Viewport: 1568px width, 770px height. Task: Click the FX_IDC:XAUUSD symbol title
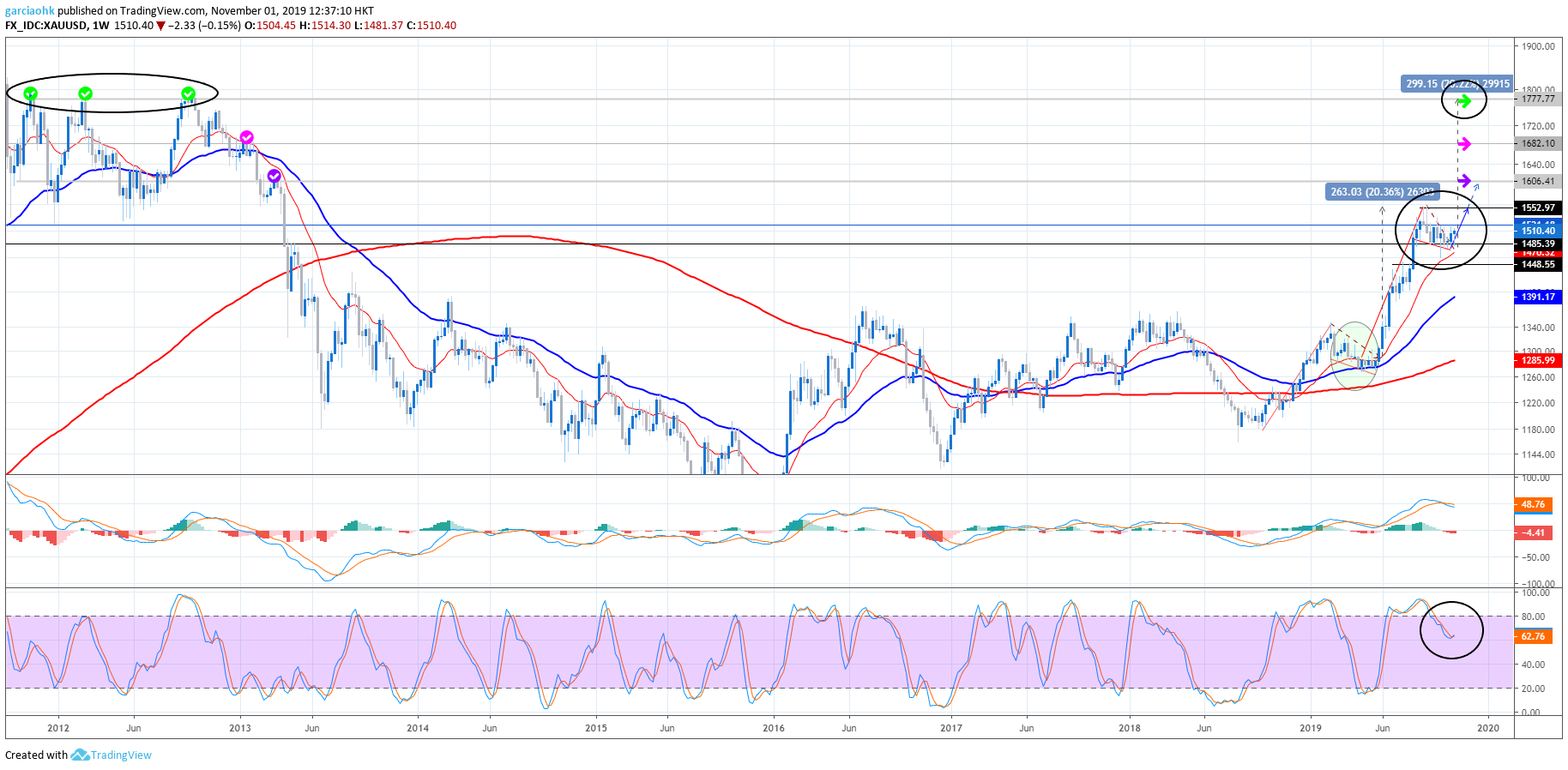45,26
